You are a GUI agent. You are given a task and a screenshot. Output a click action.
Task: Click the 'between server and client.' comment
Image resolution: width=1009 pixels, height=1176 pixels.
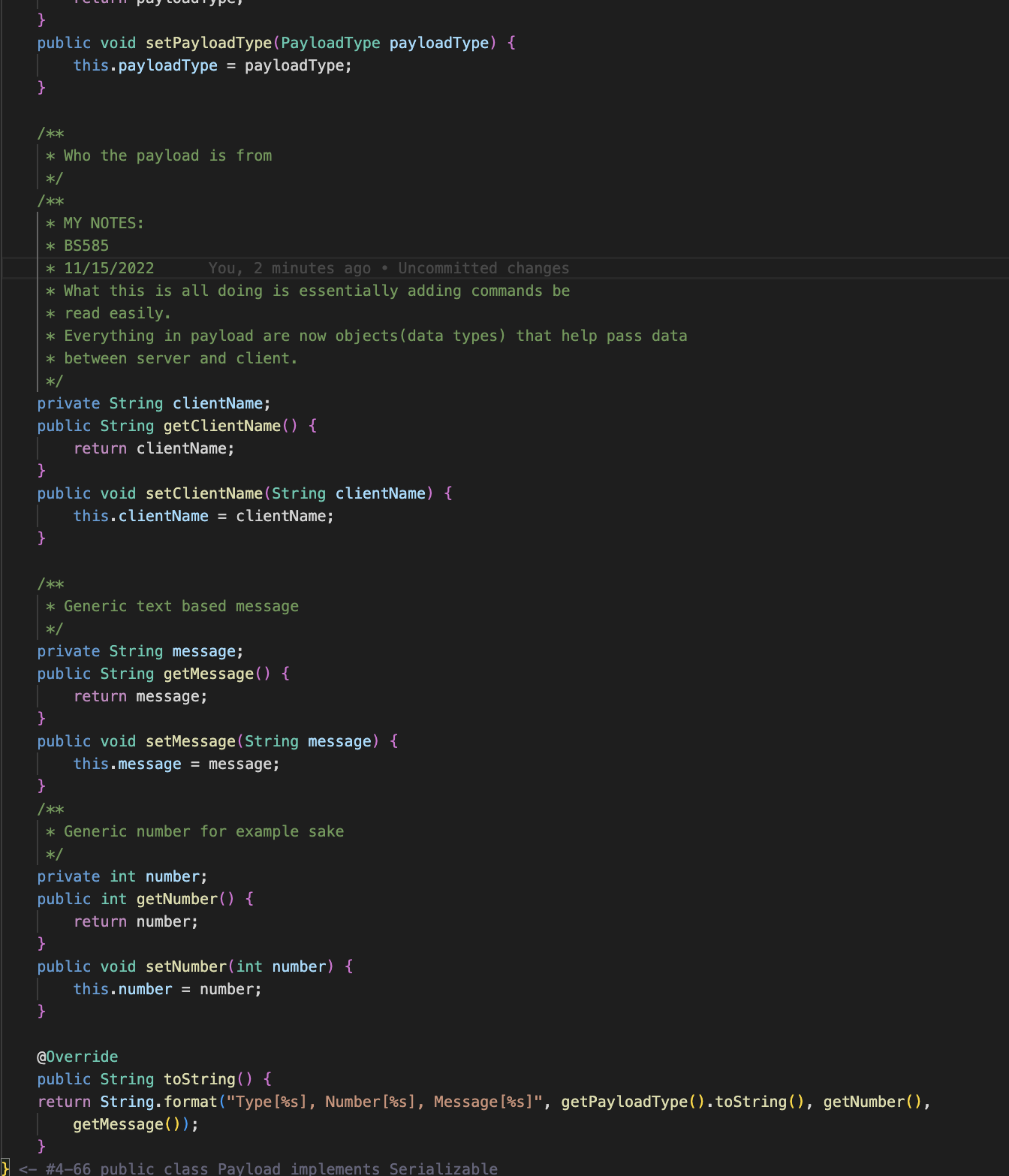[181, 358]
